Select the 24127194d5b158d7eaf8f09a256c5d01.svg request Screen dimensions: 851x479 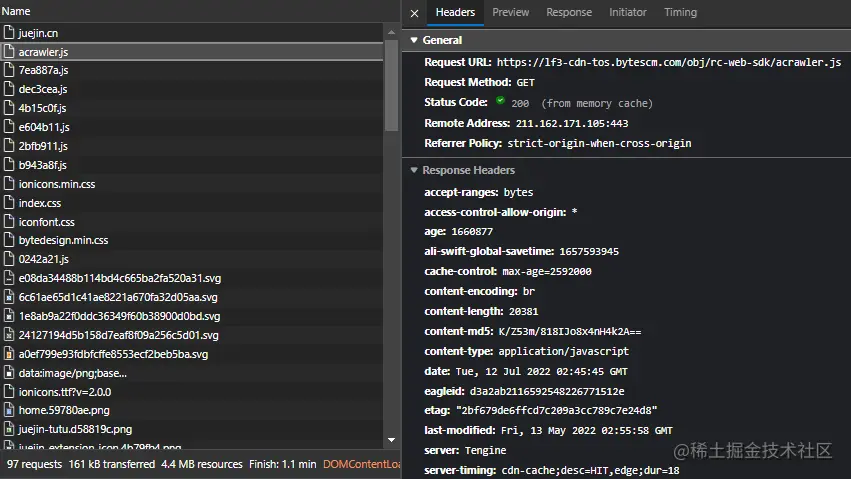click(192, 335)
